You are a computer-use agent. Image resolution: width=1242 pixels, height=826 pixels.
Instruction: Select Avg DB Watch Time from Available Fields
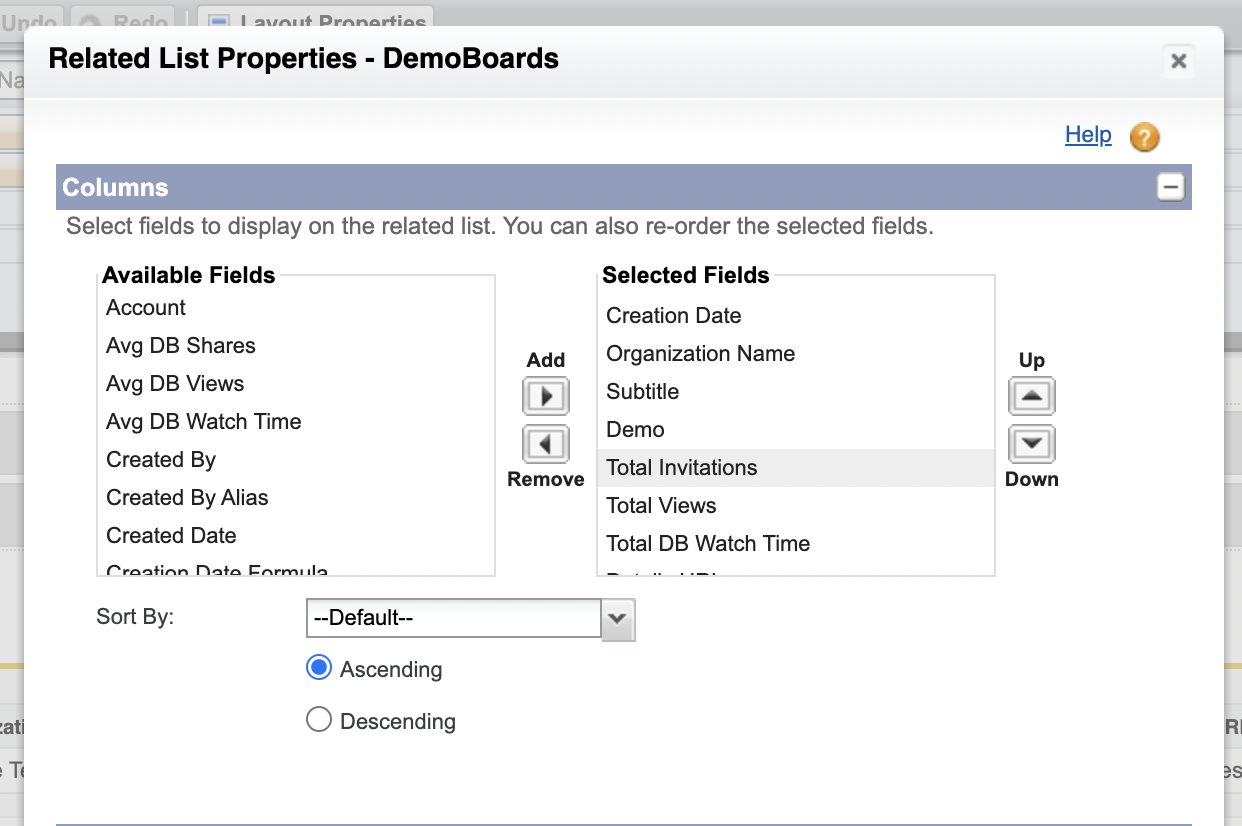203,421
